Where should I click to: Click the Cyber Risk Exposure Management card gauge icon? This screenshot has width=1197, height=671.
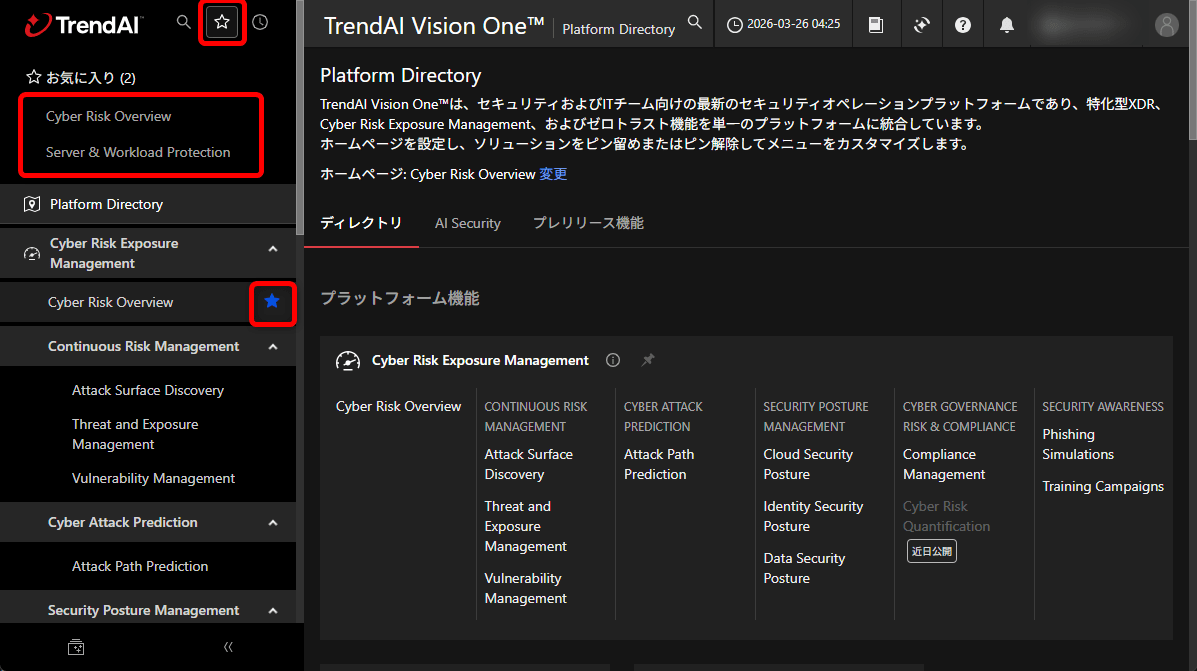pyautogui.click(x=348, y=360)
